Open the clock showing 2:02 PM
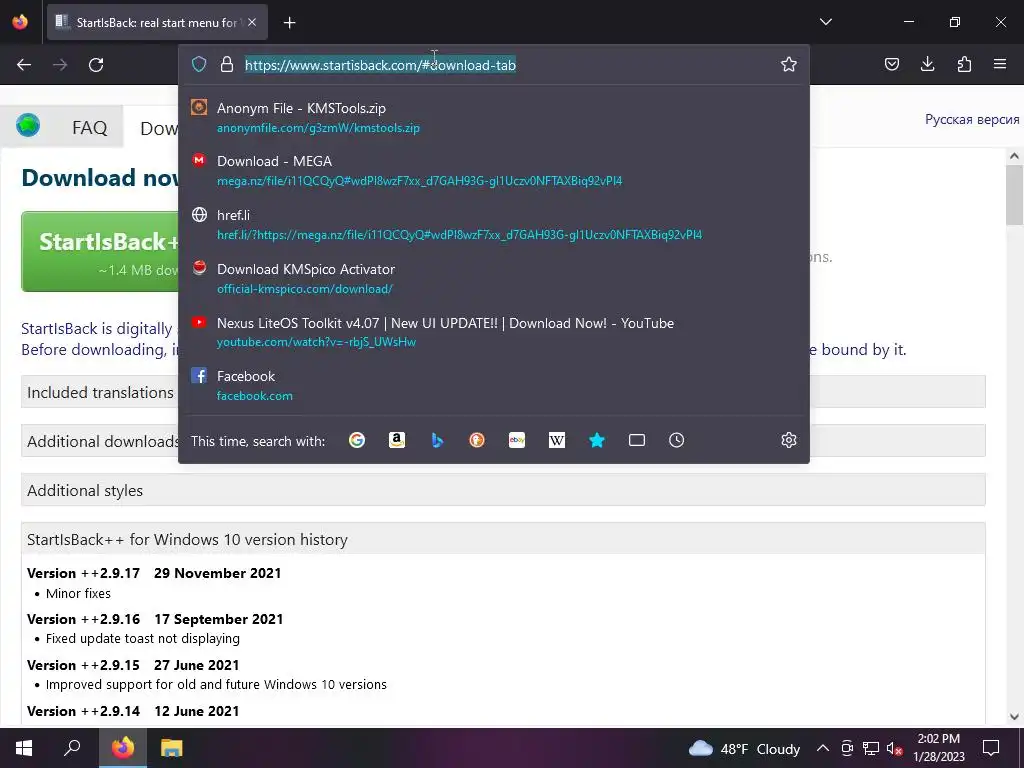The image size is (1024, 768). click(x=938, y=748)
